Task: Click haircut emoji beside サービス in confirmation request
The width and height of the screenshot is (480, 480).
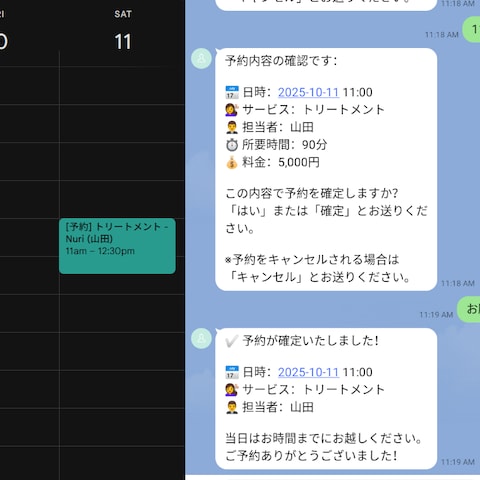Action: 232,110
